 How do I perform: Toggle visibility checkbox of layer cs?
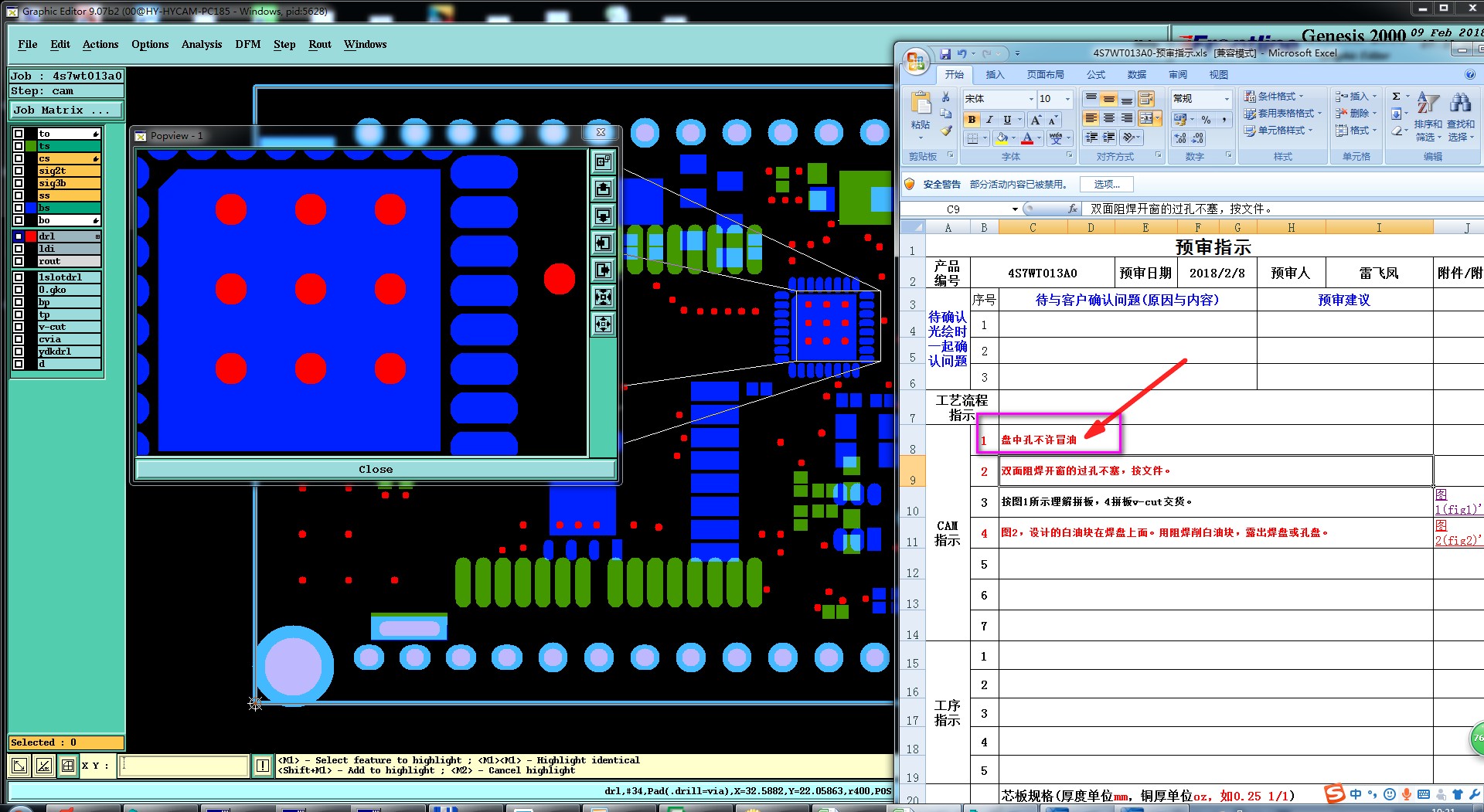pyautogui.click(x=19, y=158)
